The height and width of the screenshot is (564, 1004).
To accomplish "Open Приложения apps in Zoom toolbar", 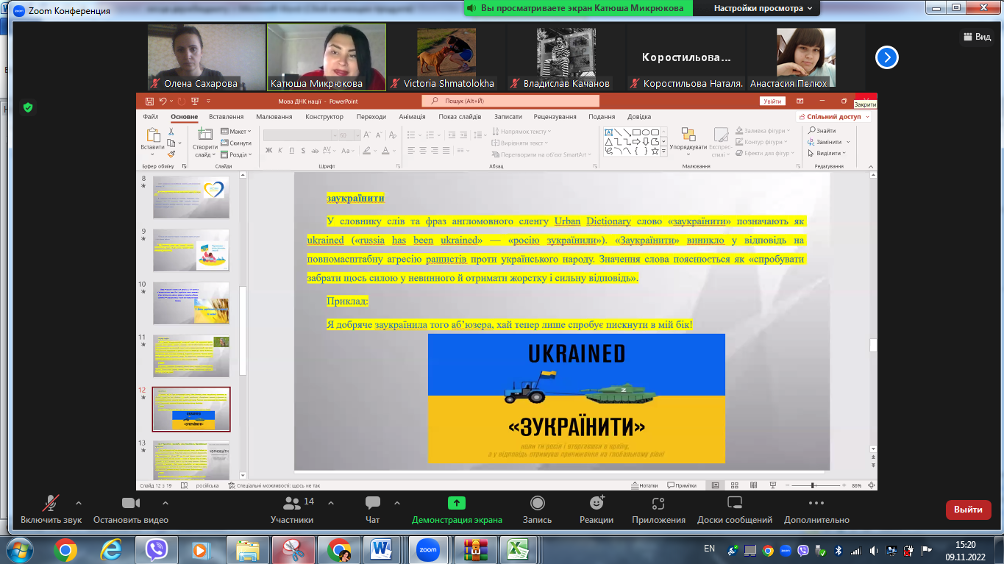I will pyautogui.click(x=657, y=508).
